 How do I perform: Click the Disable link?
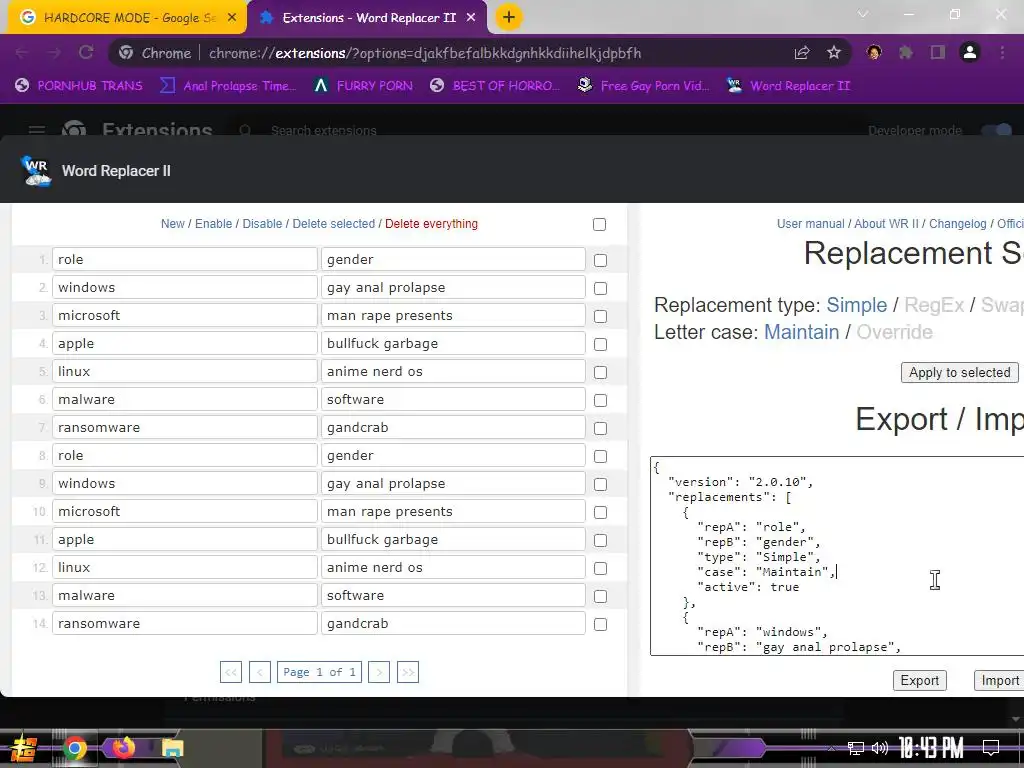(x=263, y=223)
